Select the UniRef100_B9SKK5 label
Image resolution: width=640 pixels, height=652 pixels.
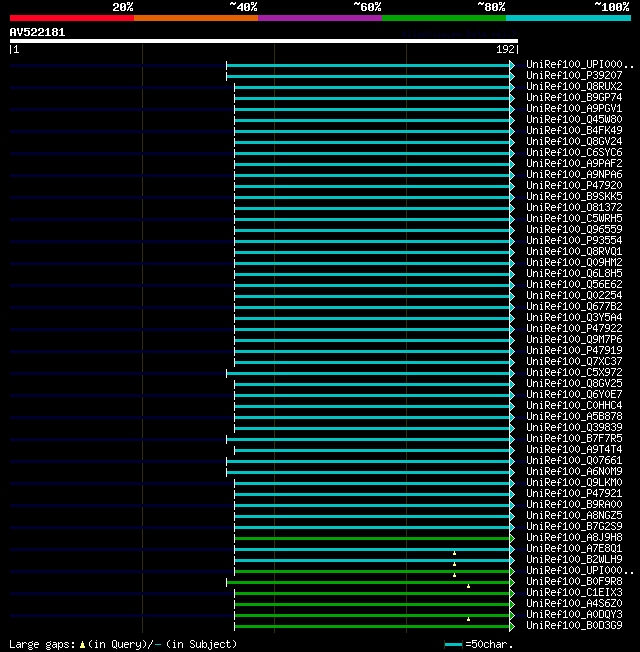(574, 196)
